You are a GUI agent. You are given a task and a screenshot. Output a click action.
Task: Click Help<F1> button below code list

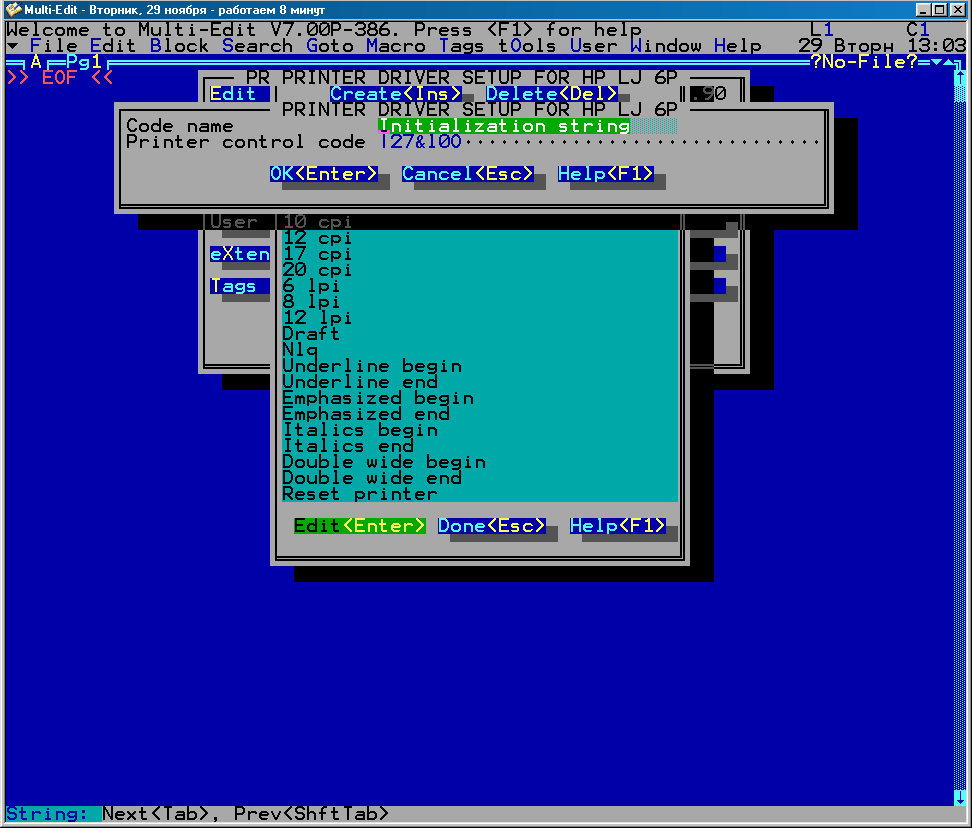click(617, 526)
